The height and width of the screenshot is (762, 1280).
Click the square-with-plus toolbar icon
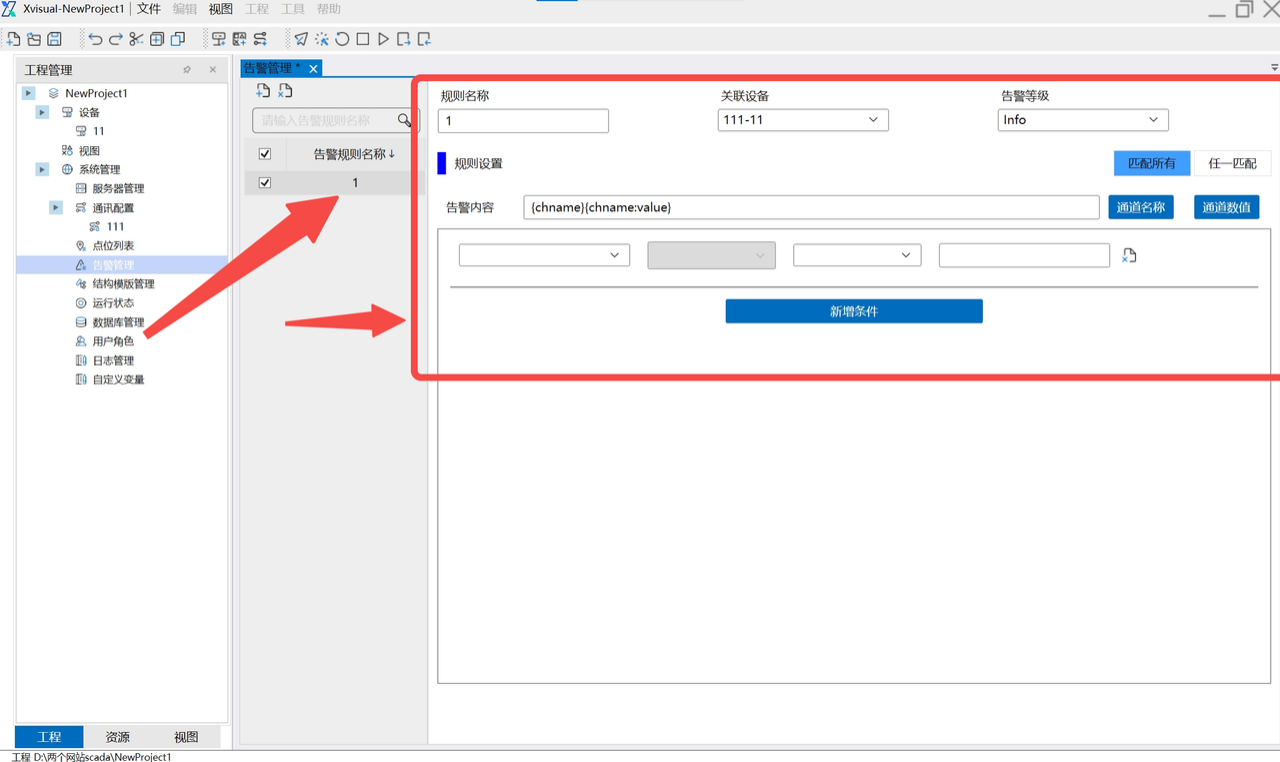(157, 39)
